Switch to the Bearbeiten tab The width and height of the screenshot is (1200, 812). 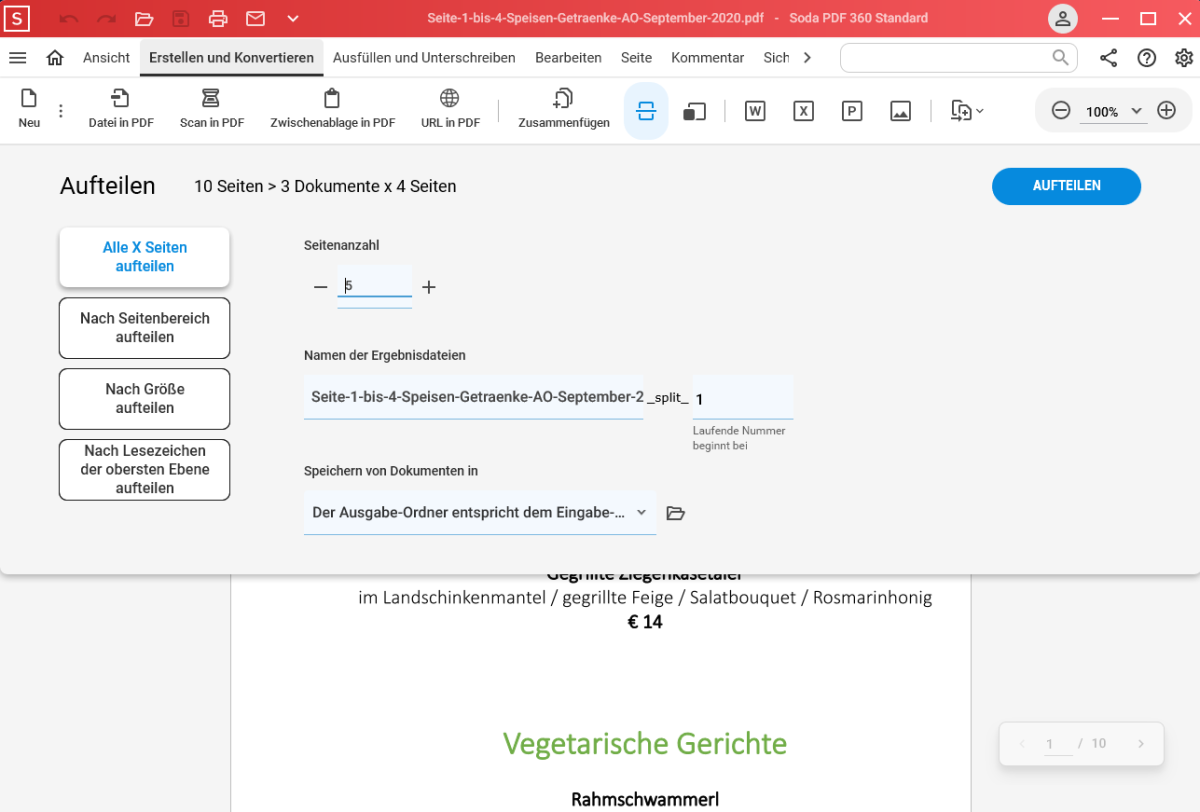[568, 58]
